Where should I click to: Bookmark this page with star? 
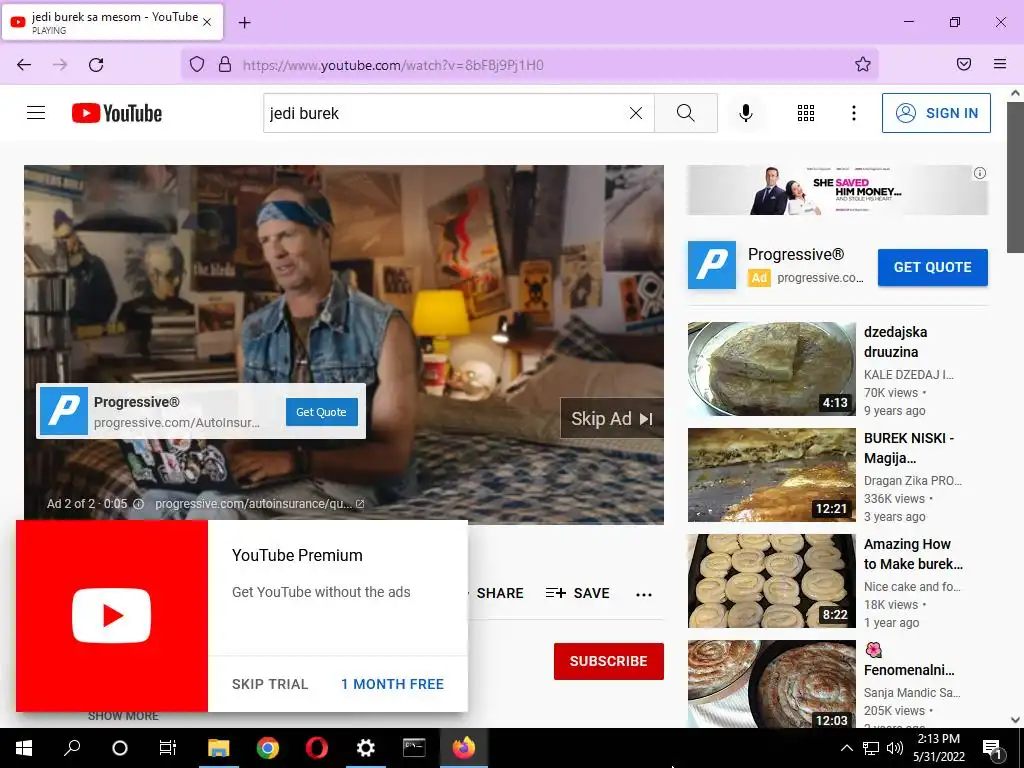863,64
